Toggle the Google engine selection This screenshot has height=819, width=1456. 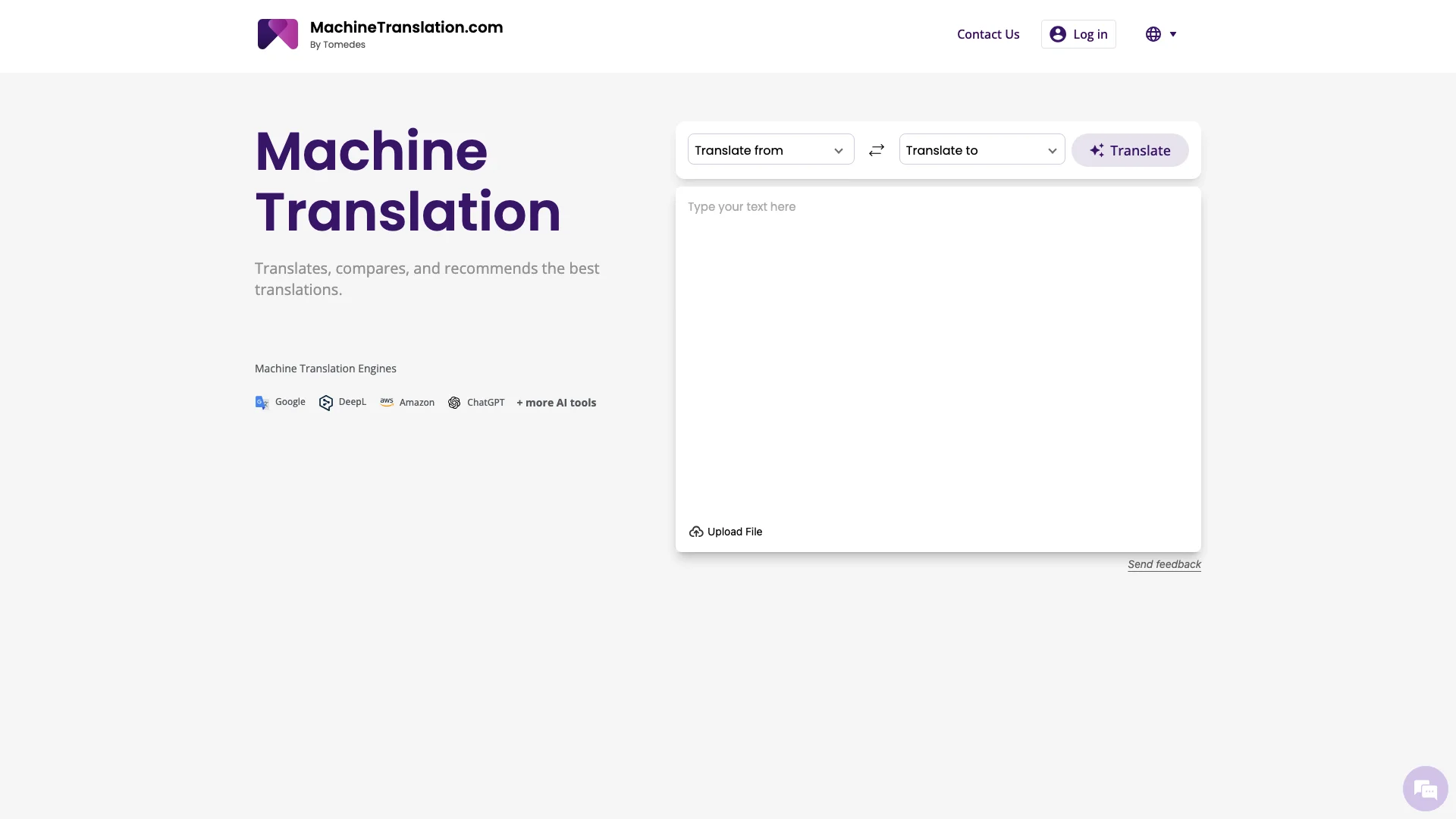280,402
